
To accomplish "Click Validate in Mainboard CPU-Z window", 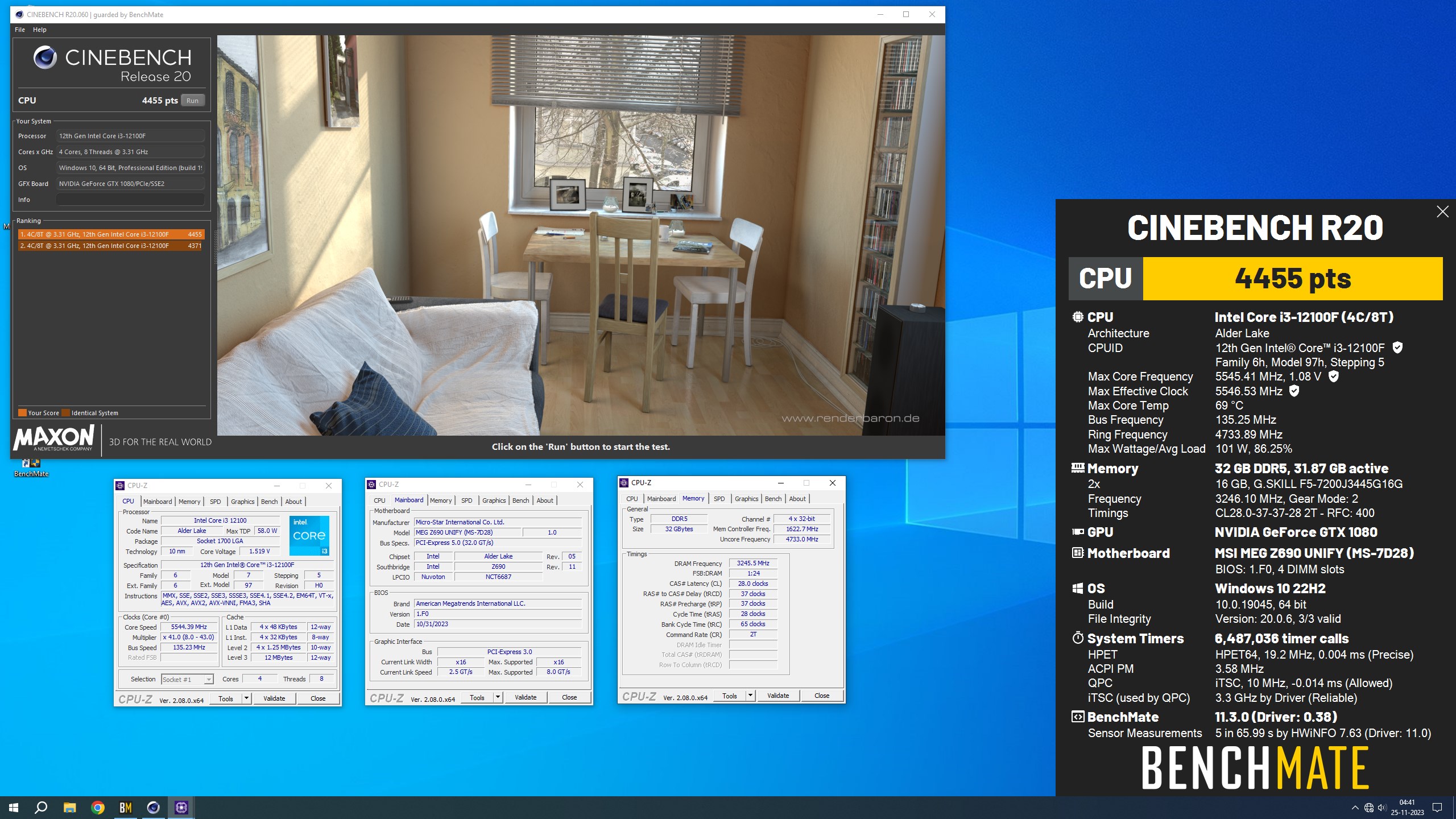I will click(526, 697).
